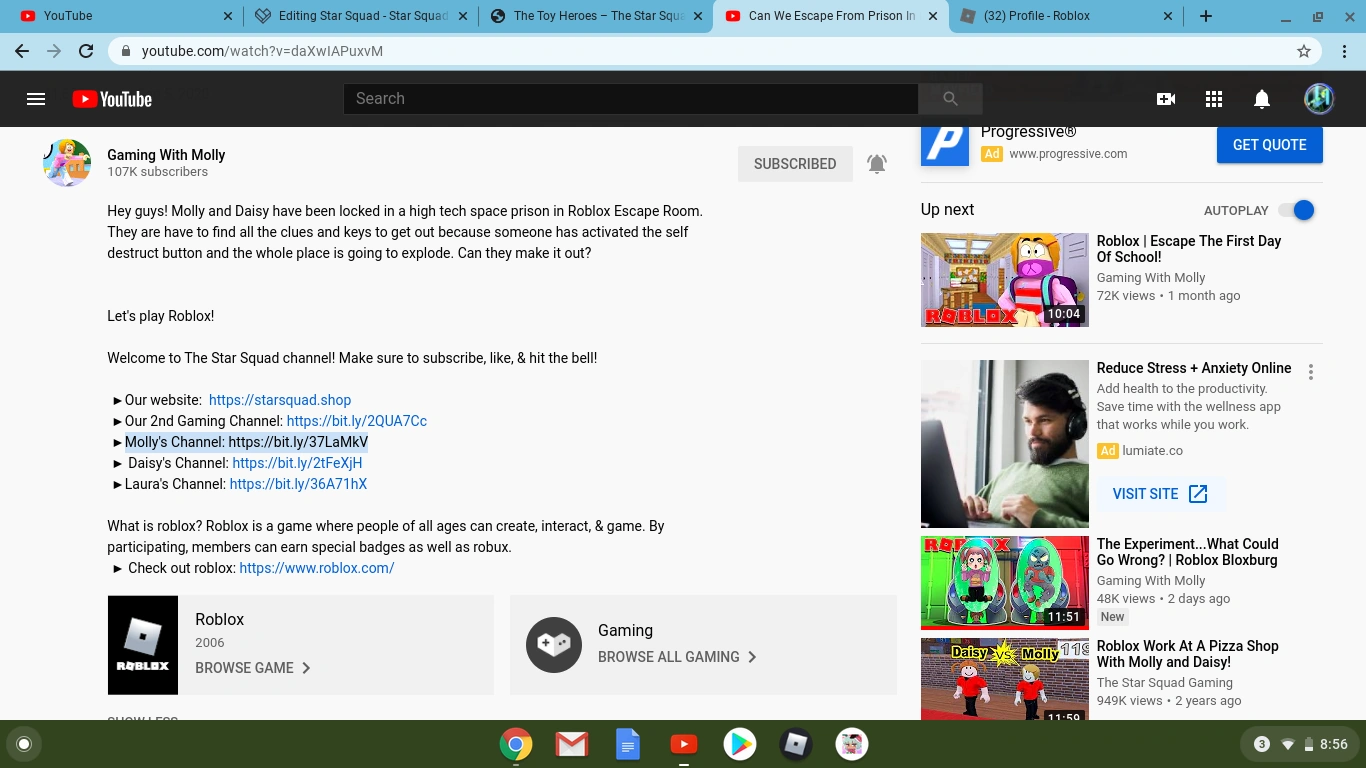Click the 107K subscribers count text
The image size is (1366, 768).
(158, 172)
